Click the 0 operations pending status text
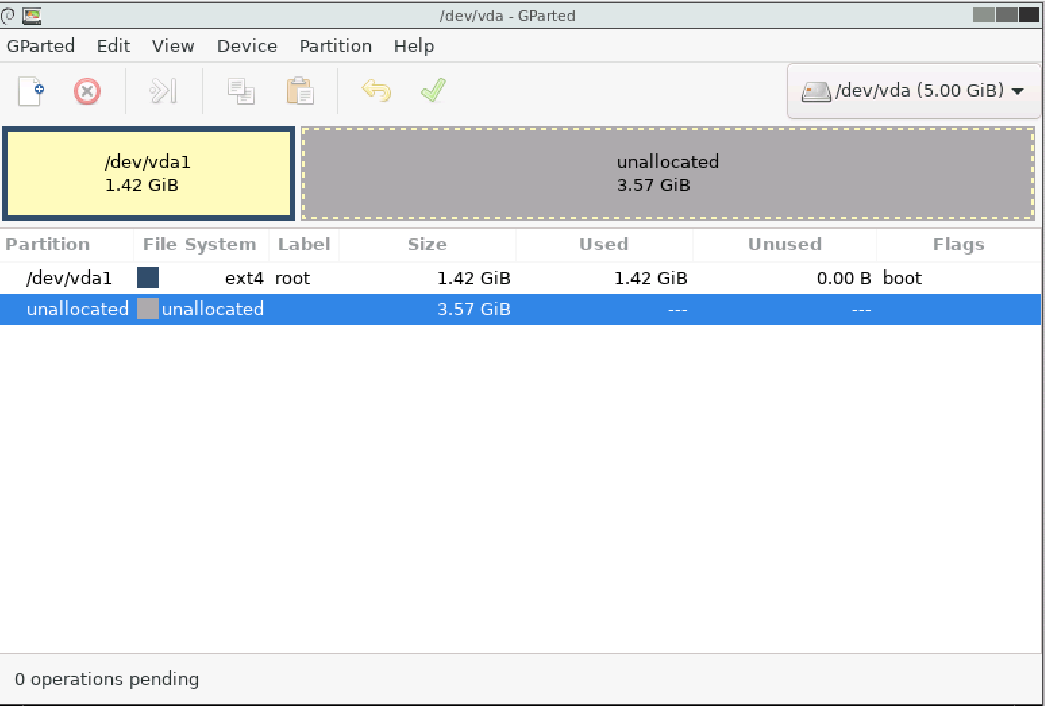The image size is (1045, 706). (107, 679)
